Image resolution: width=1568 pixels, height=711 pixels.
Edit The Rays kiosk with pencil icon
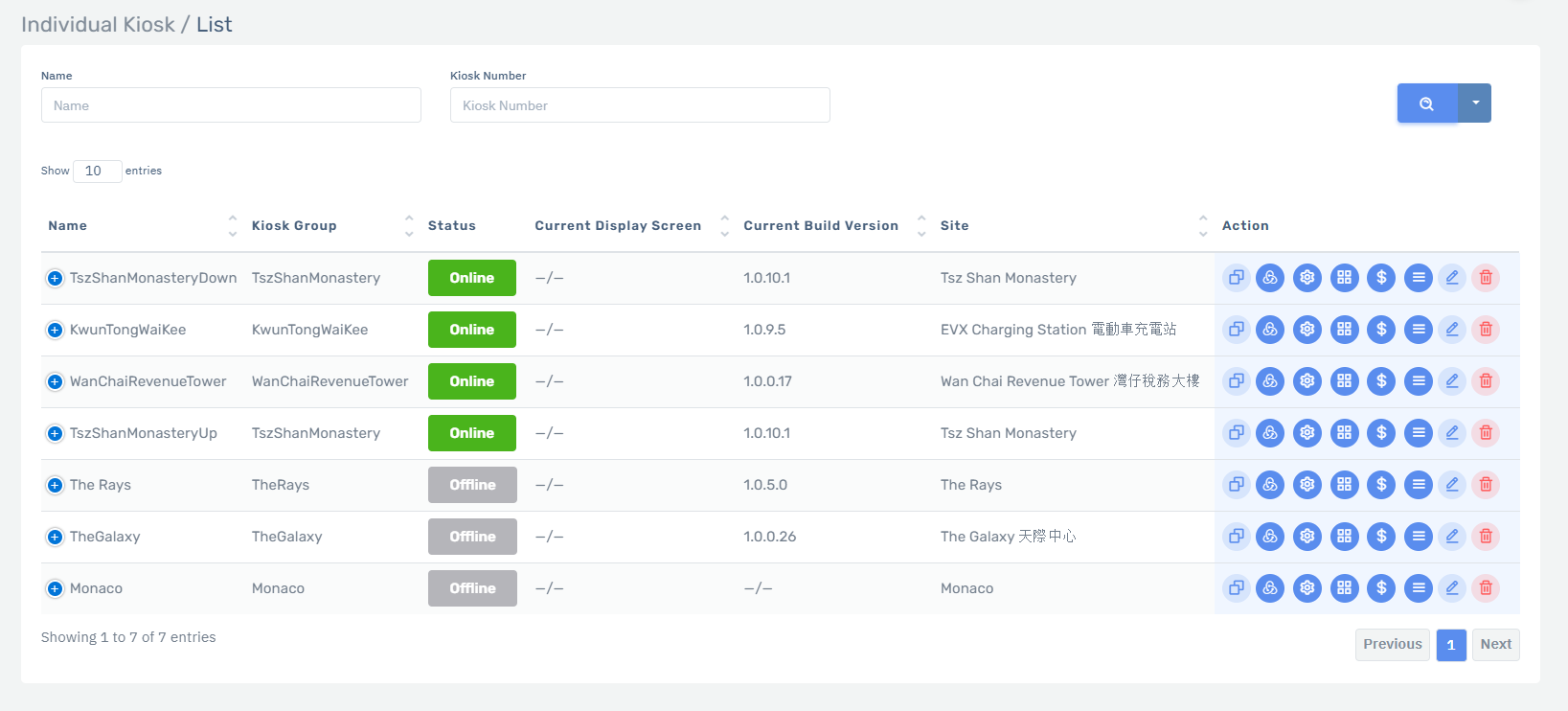pos(1452,485)
